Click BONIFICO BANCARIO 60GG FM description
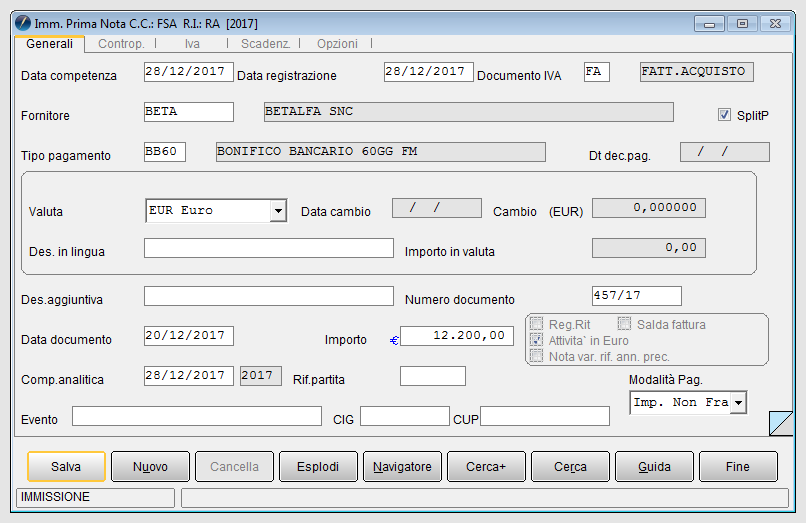 (381, 152)
